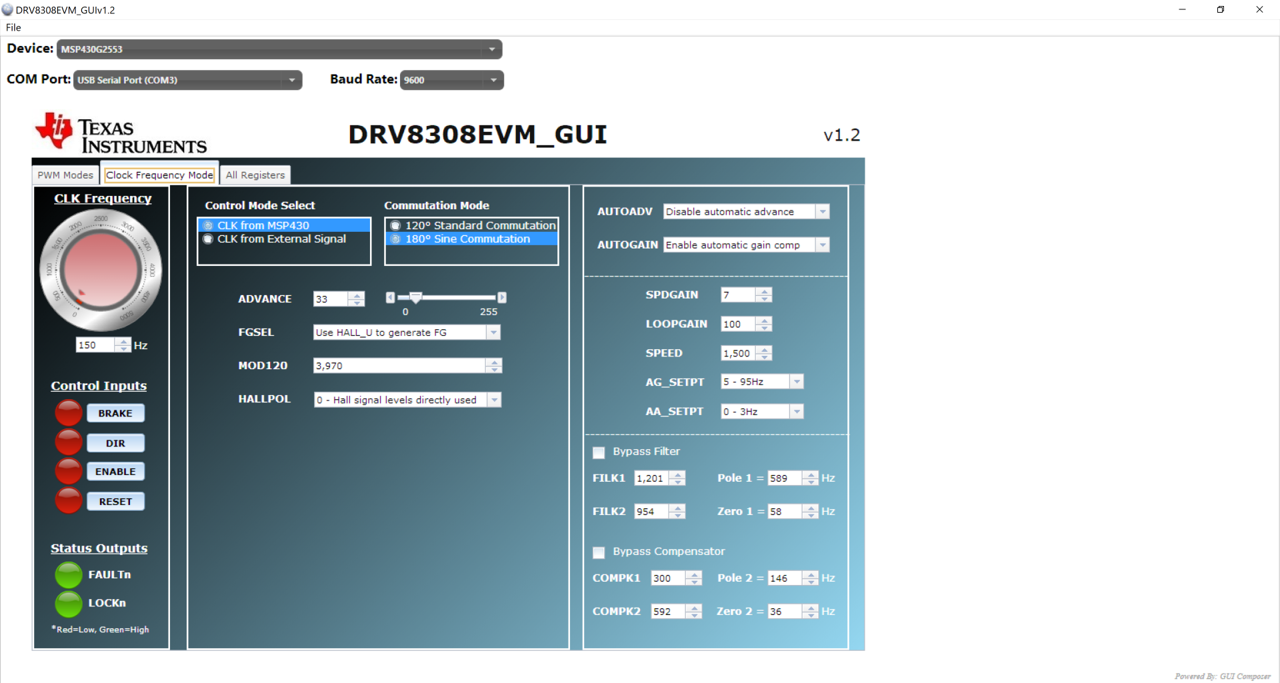Click the SPDGAIN spinner arrows

pyautogui.click(x=764, y=295)
